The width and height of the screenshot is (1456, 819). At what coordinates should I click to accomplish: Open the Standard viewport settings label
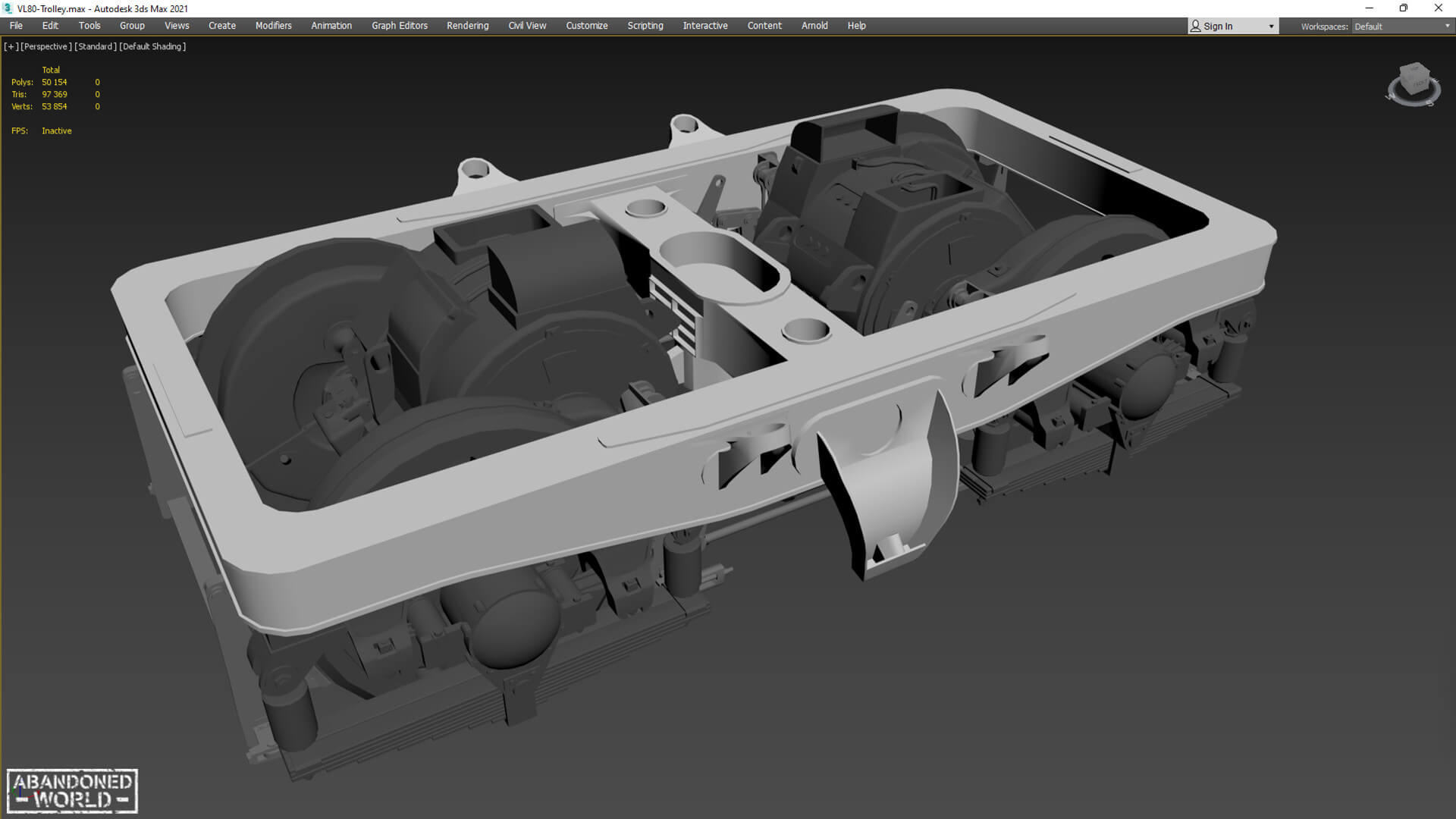(96, 46)
